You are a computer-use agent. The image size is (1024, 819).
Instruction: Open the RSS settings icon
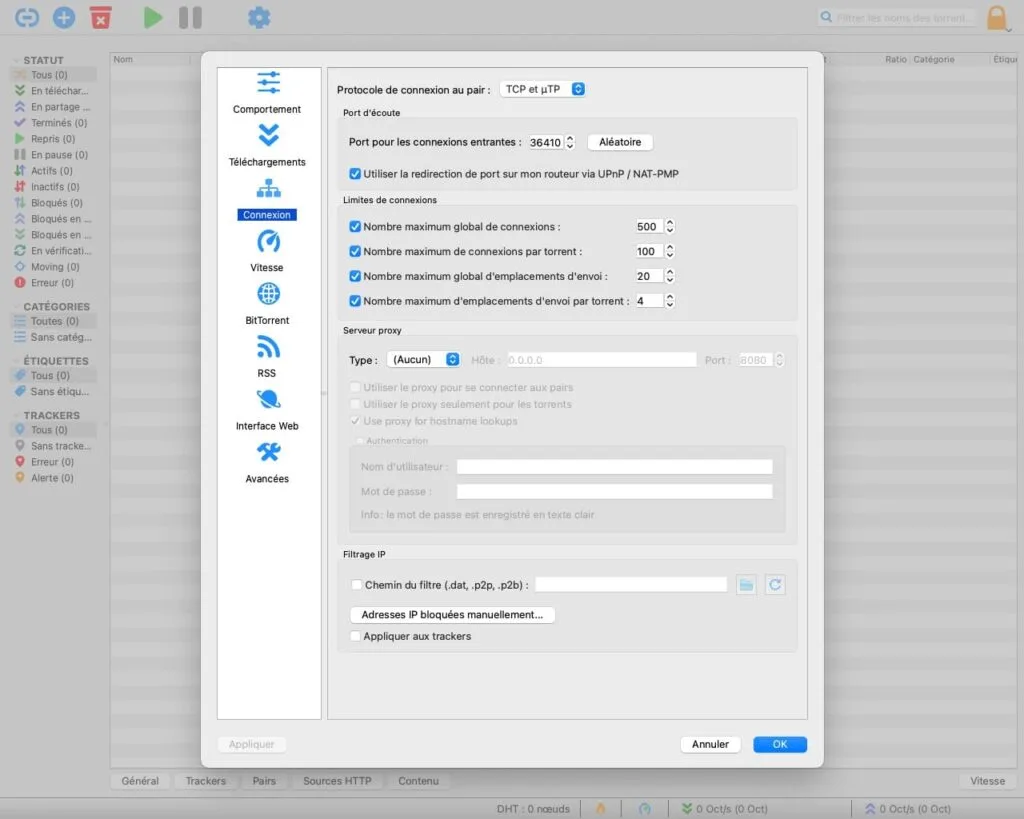(x=268, y=347)
